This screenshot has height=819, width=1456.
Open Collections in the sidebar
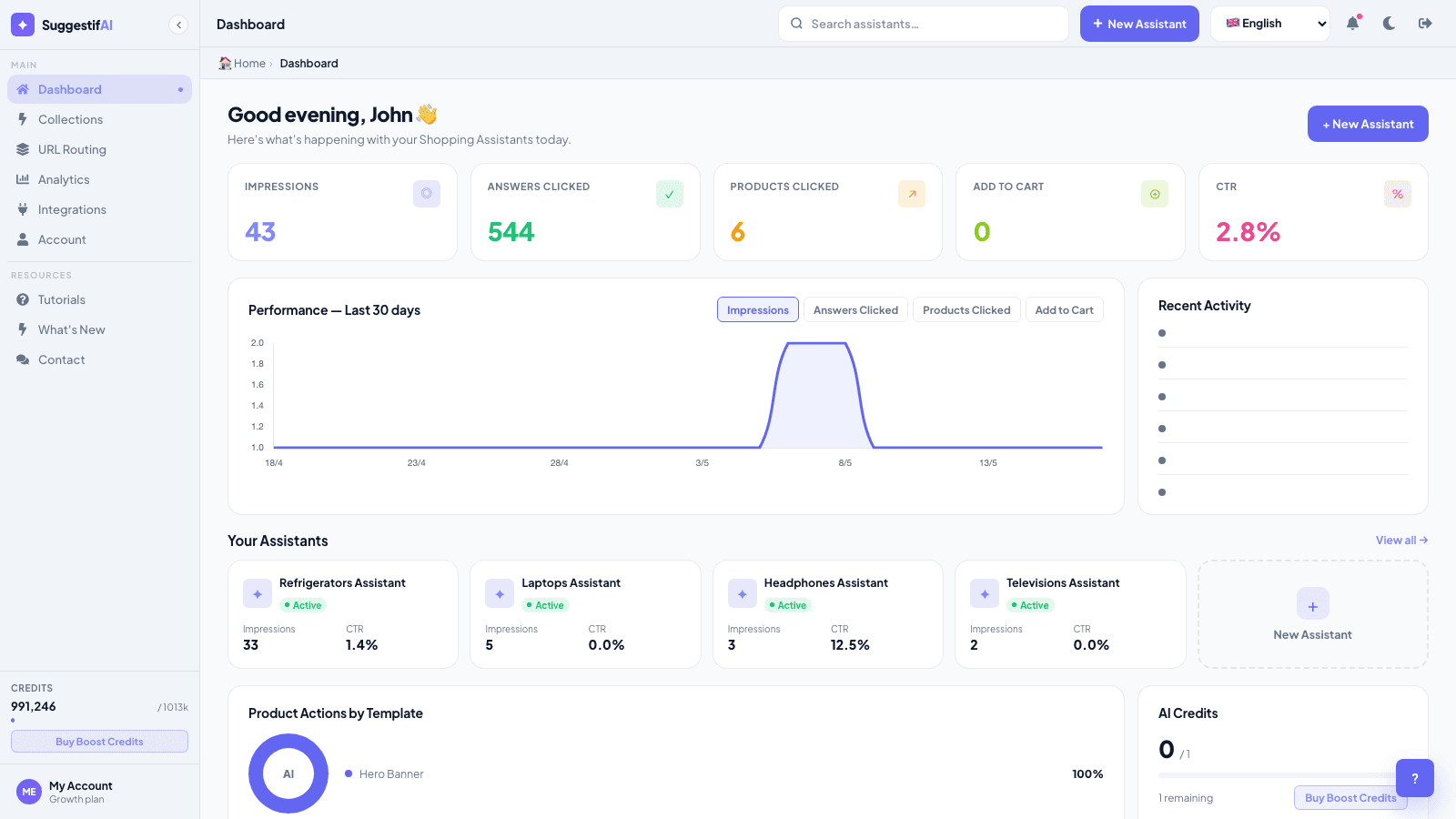click(100, 119)
